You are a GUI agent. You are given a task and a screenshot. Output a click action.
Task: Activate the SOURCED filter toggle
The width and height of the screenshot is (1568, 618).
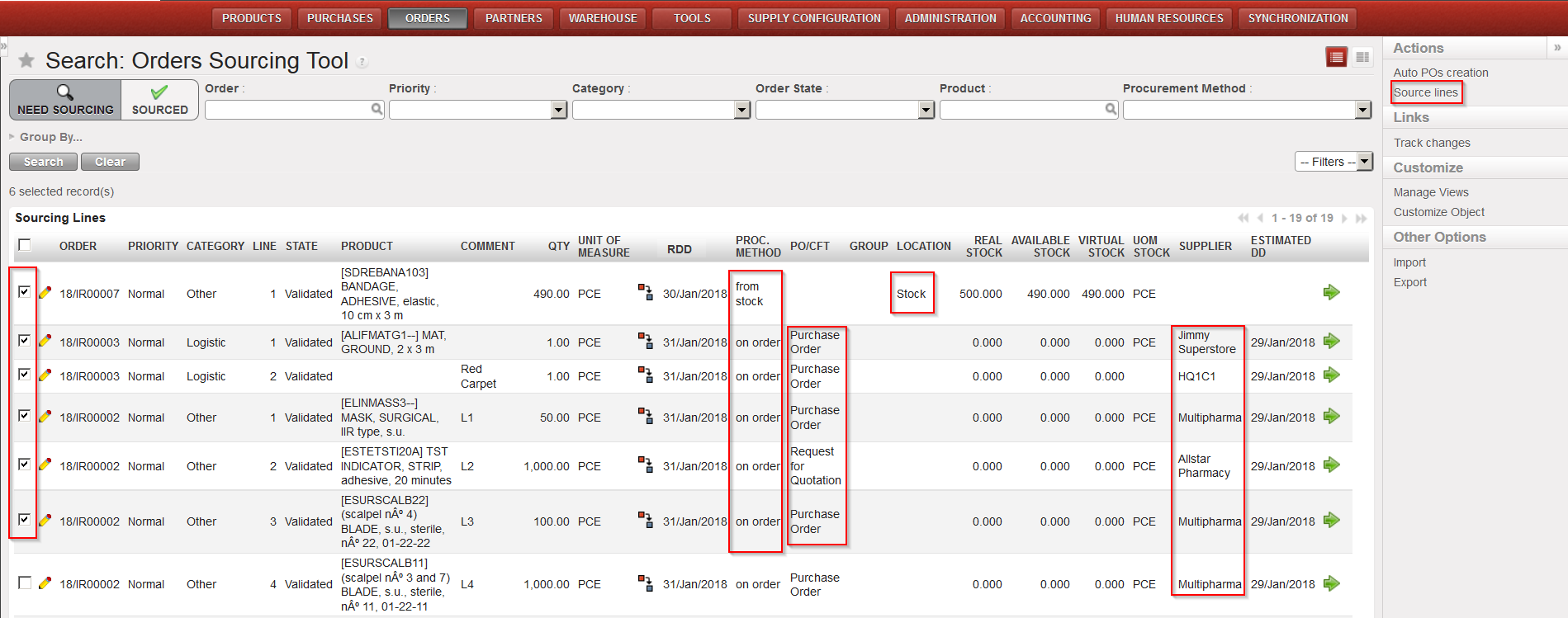point(159,100)
